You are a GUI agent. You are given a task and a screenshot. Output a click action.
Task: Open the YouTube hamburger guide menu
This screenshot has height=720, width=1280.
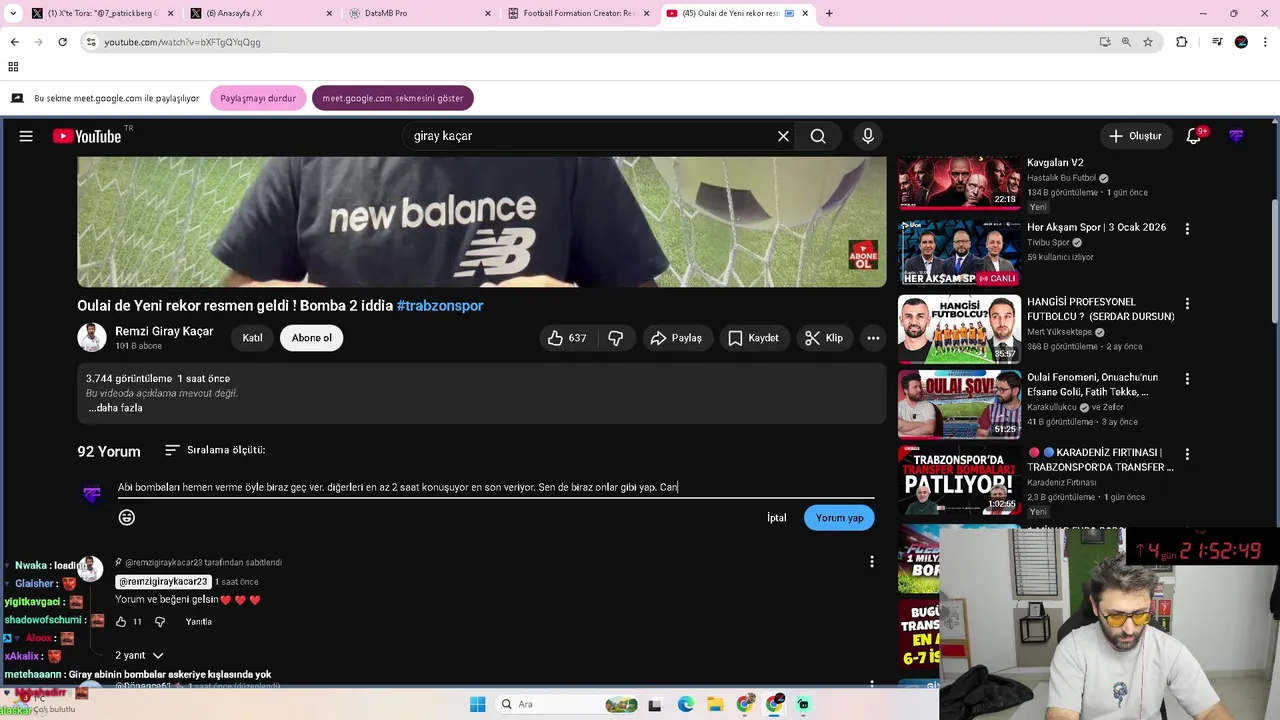pyautogui.click(x=26, y=136)
